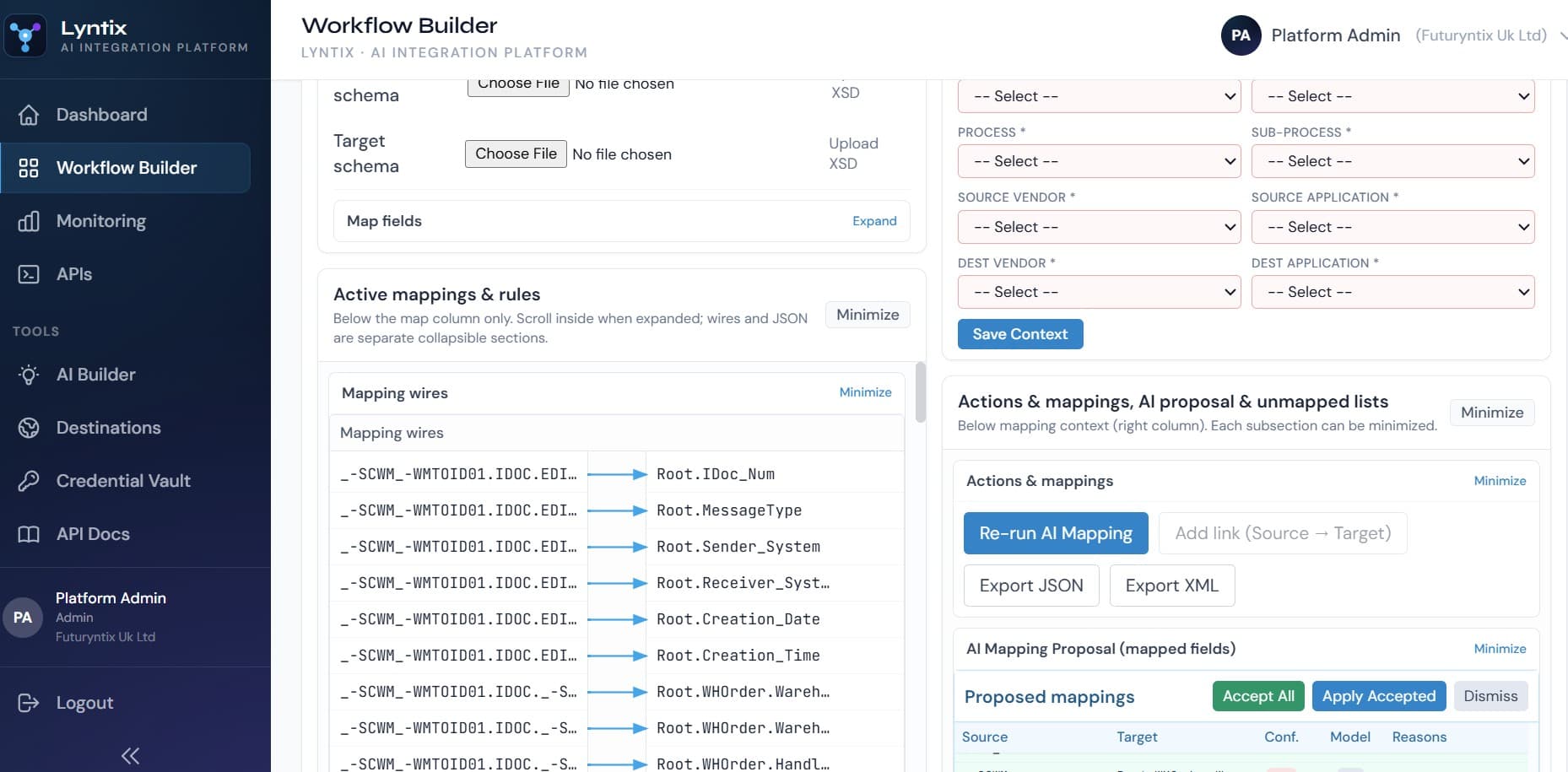Click the AI Builder lightbulb icon
This screenshot has height=772, width=1568.
[x=29, y=375]
